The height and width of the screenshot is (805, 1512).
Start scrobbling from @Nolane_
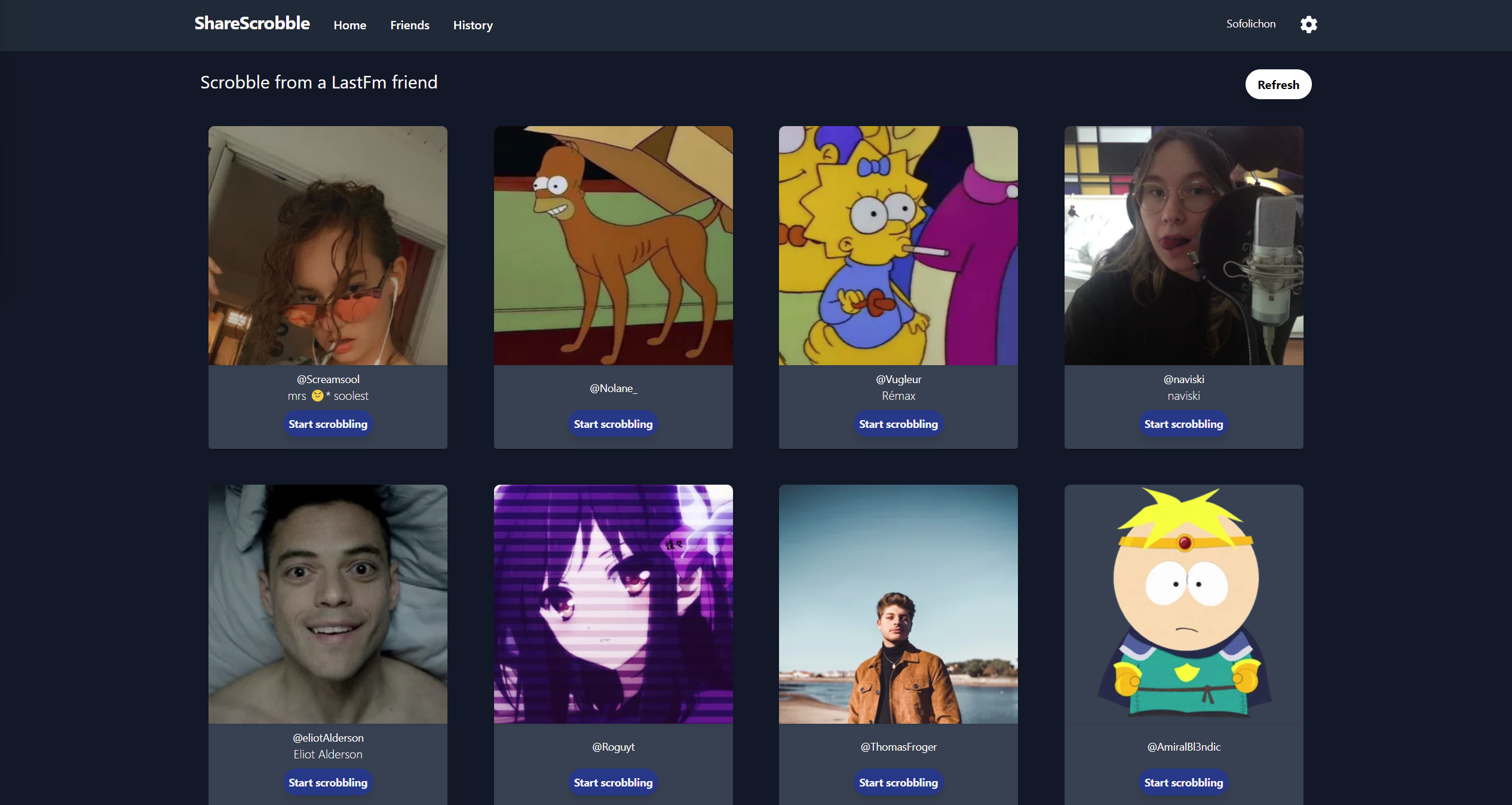coord(613,424)
